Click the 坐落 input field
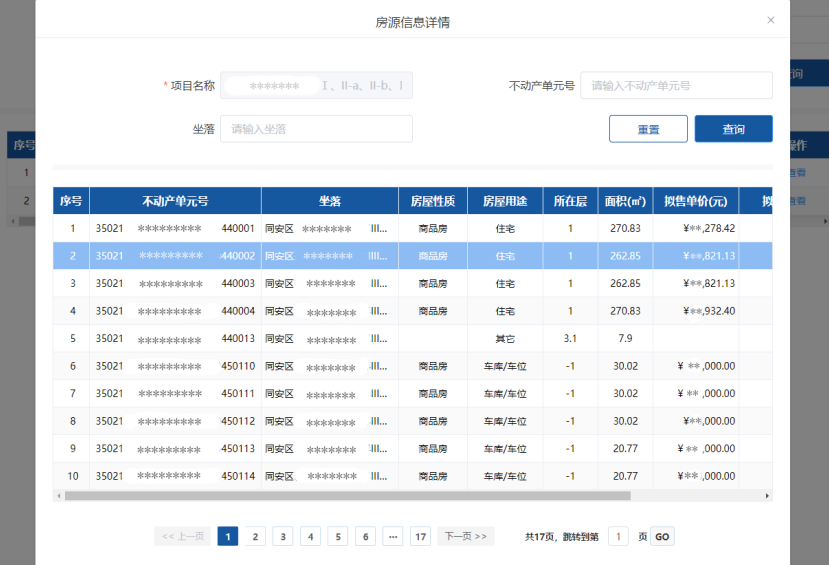This screenshot has width=829, height=565. pyautogui.click(x=316, y=129)
